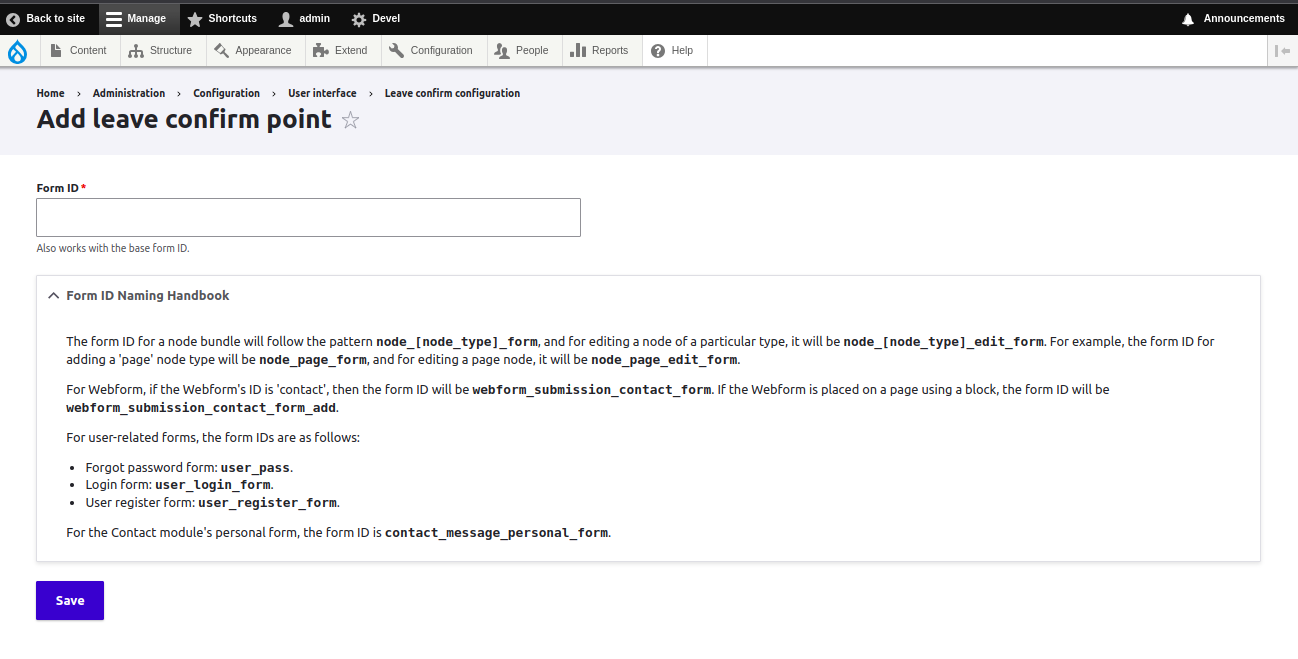Image resolution: width=1298 pixels, height=659 pixels.
Task: Click inside the Form ID field
Action: click(x=308, y=217)
